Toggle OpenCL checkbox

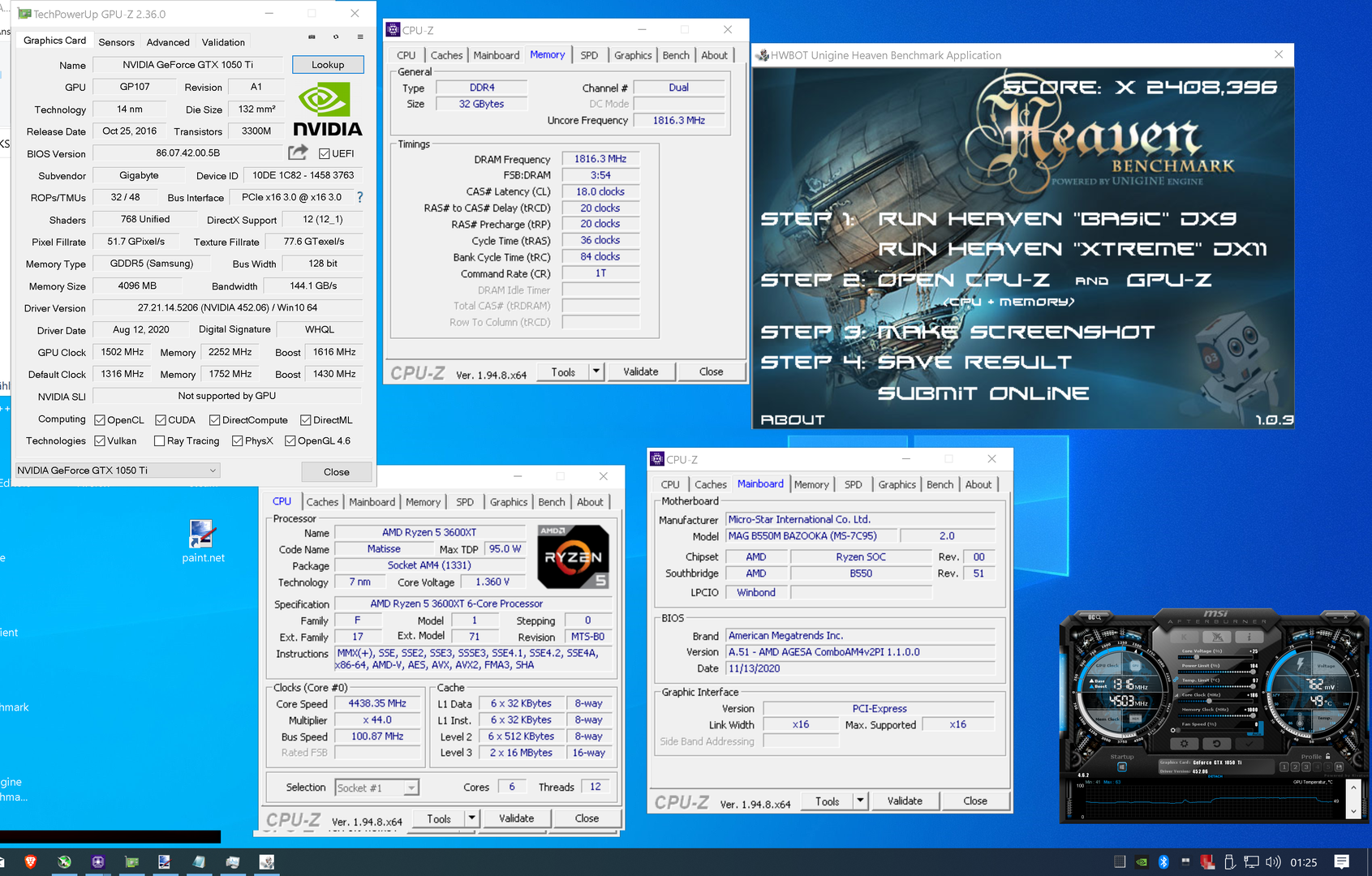point(100,420)
